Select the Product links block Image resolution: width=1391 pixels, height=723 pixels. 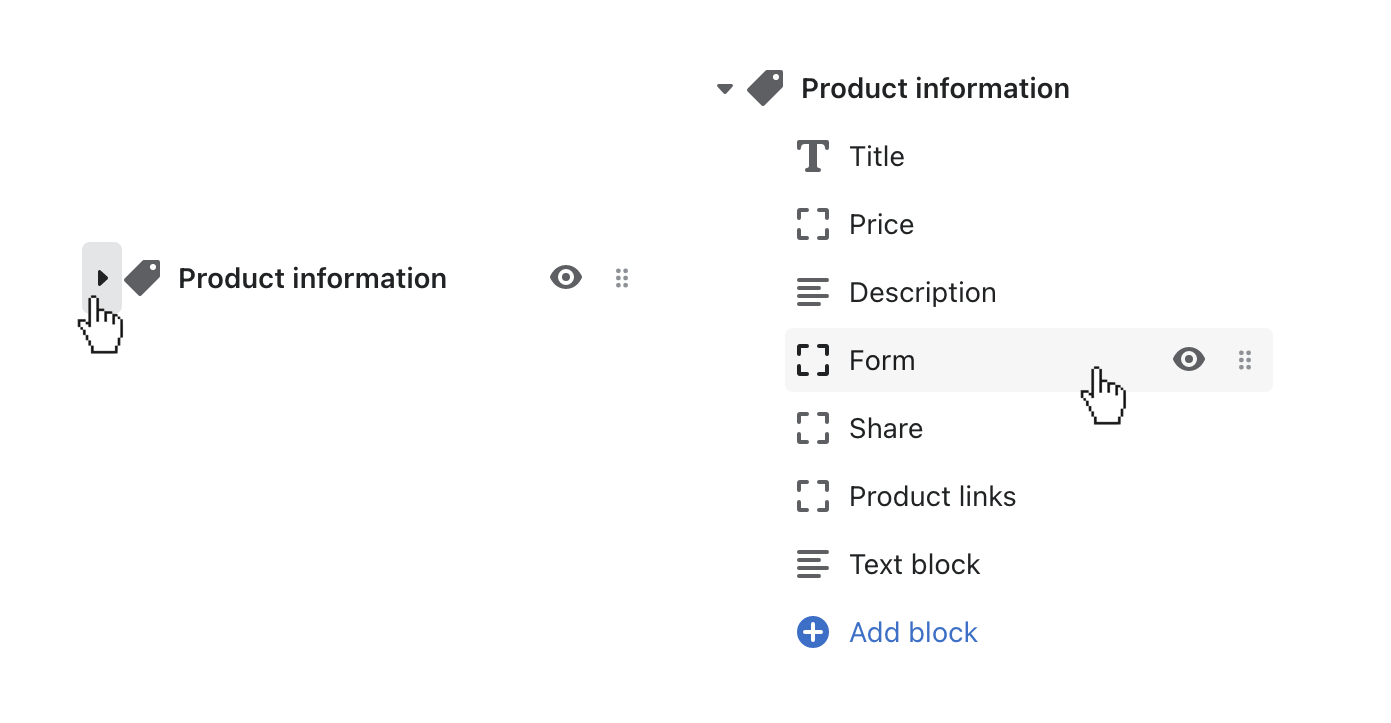point(932,496)
